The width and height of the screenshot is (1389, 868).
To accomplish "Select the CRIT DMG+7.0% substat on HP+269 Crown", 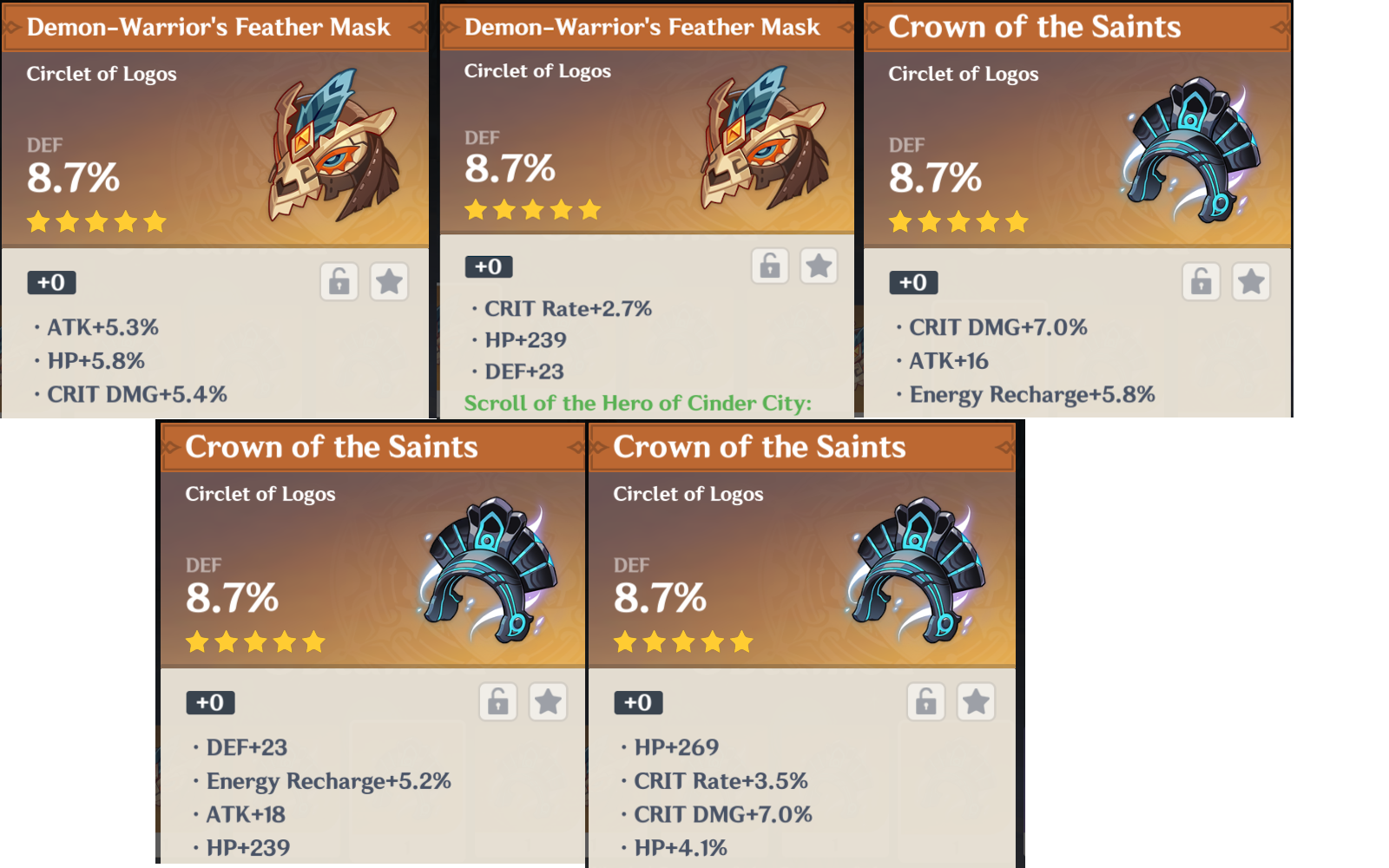I will 723,814.
